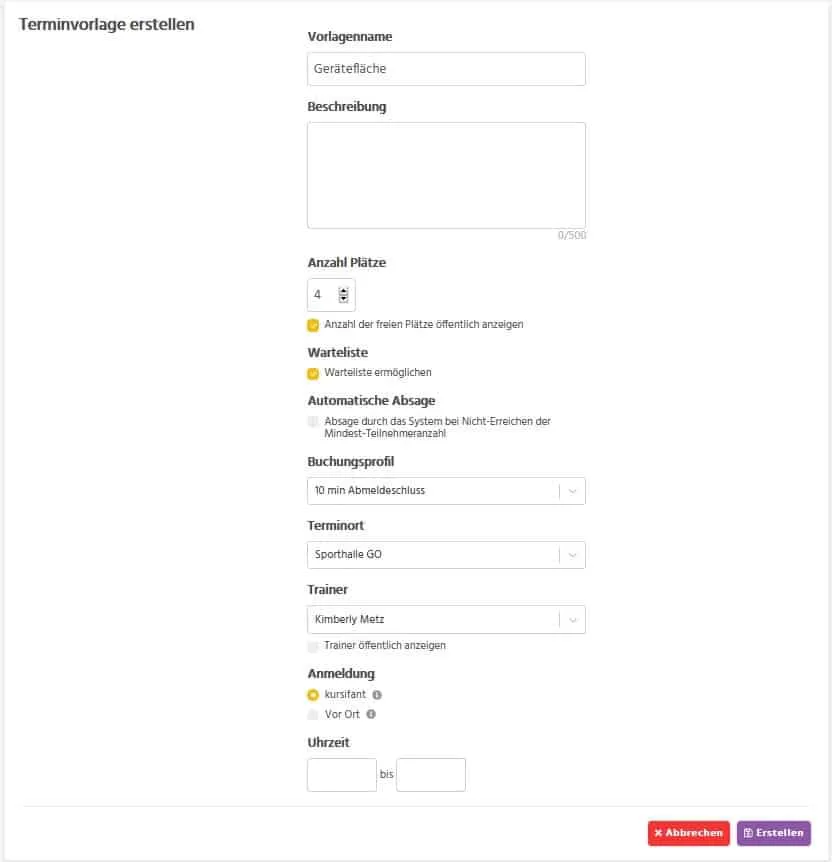Enable Trainer öffentlich anzeigen

[x=313, y=646]
